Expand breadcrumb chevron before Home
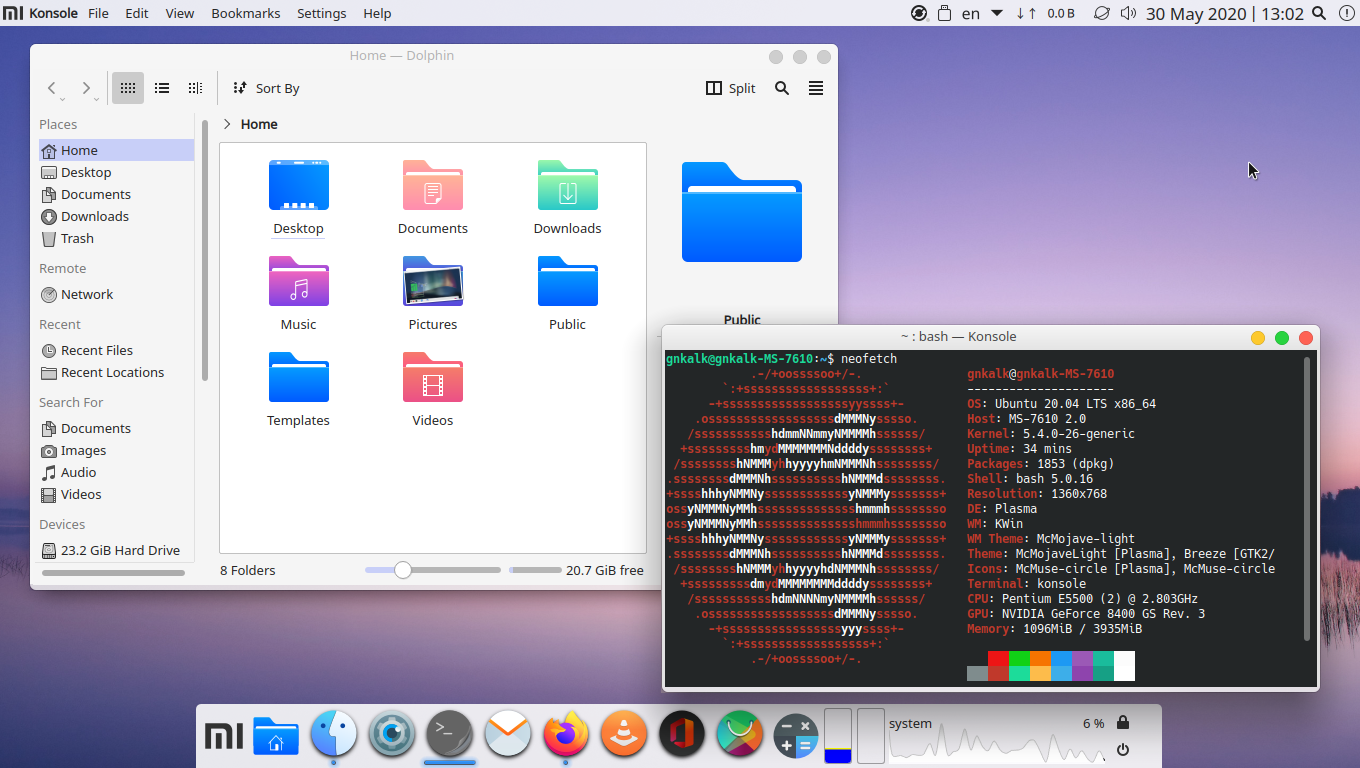Viewport: 1360px width, 768px height. tap(227, 124)
